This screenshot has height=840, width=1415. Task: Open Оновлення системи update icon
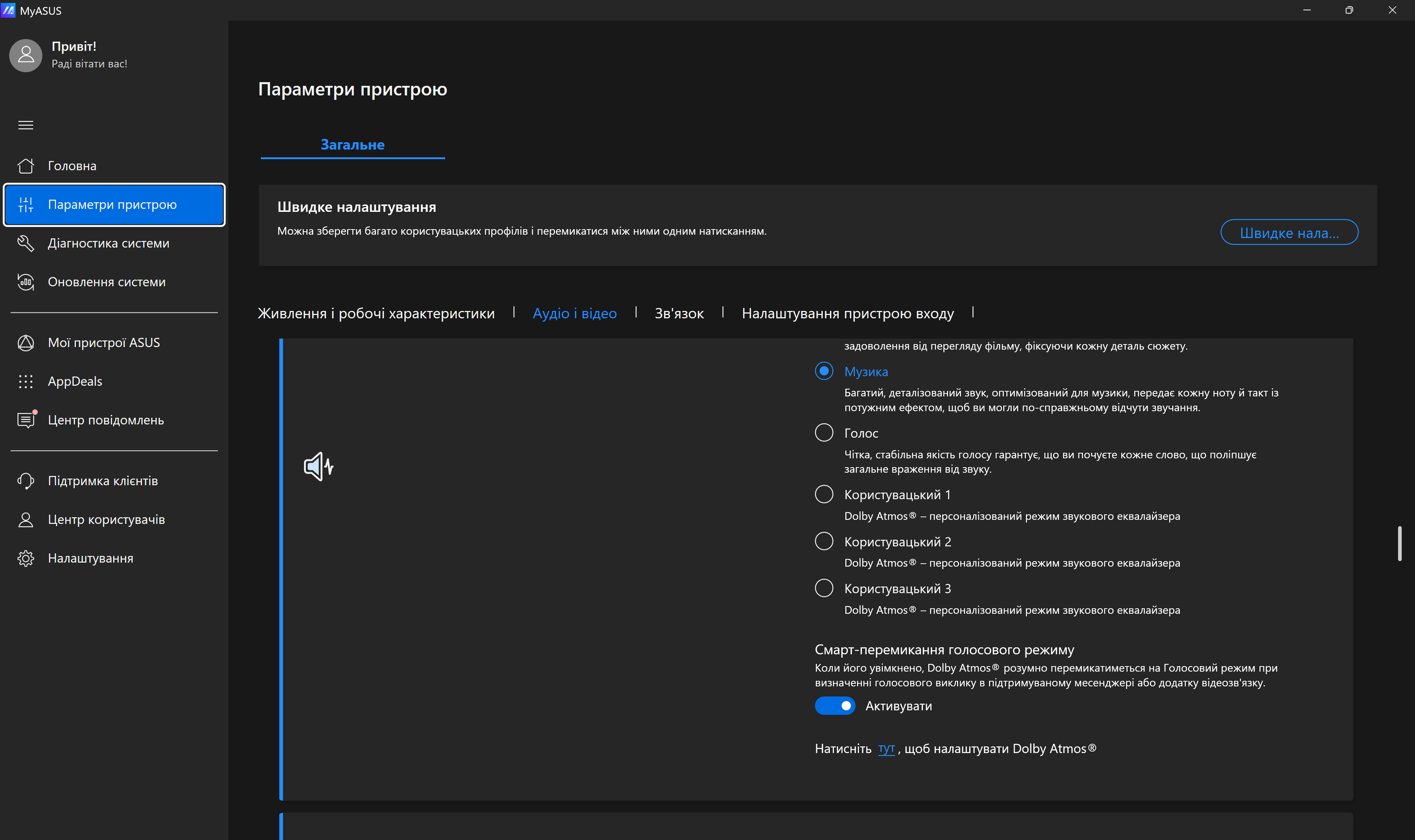(x=25, y=282)
